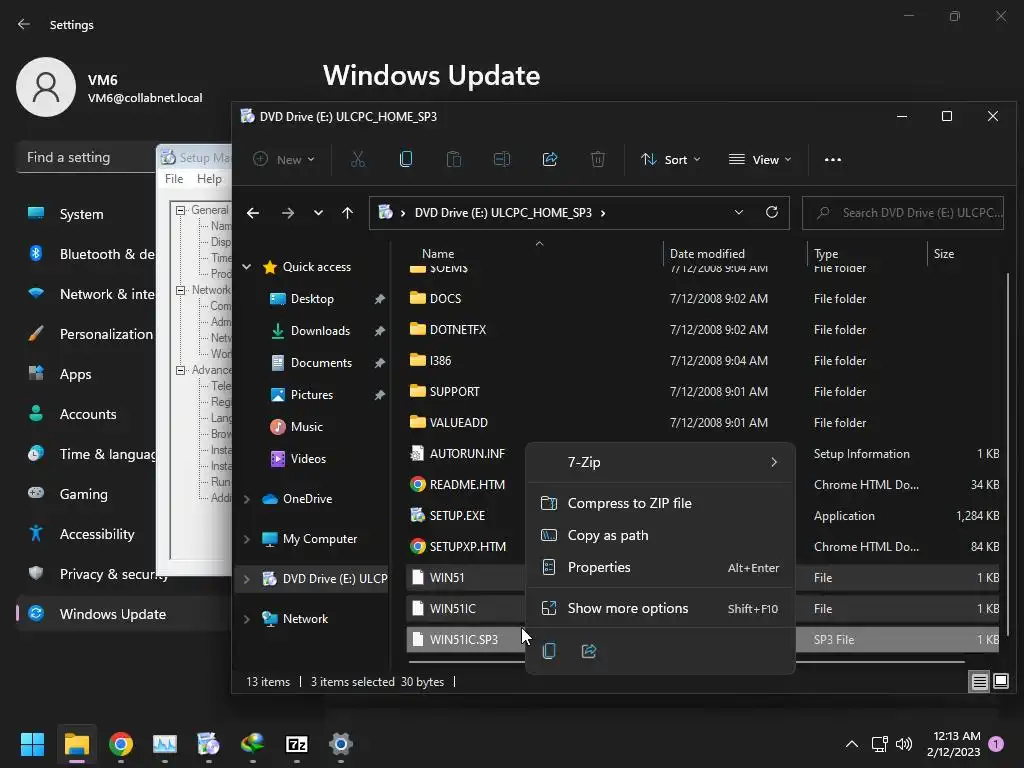Click the Rename icon in Explorer toolbar
This screenshot has height=768, width=1024.
(x=502, y=159)
